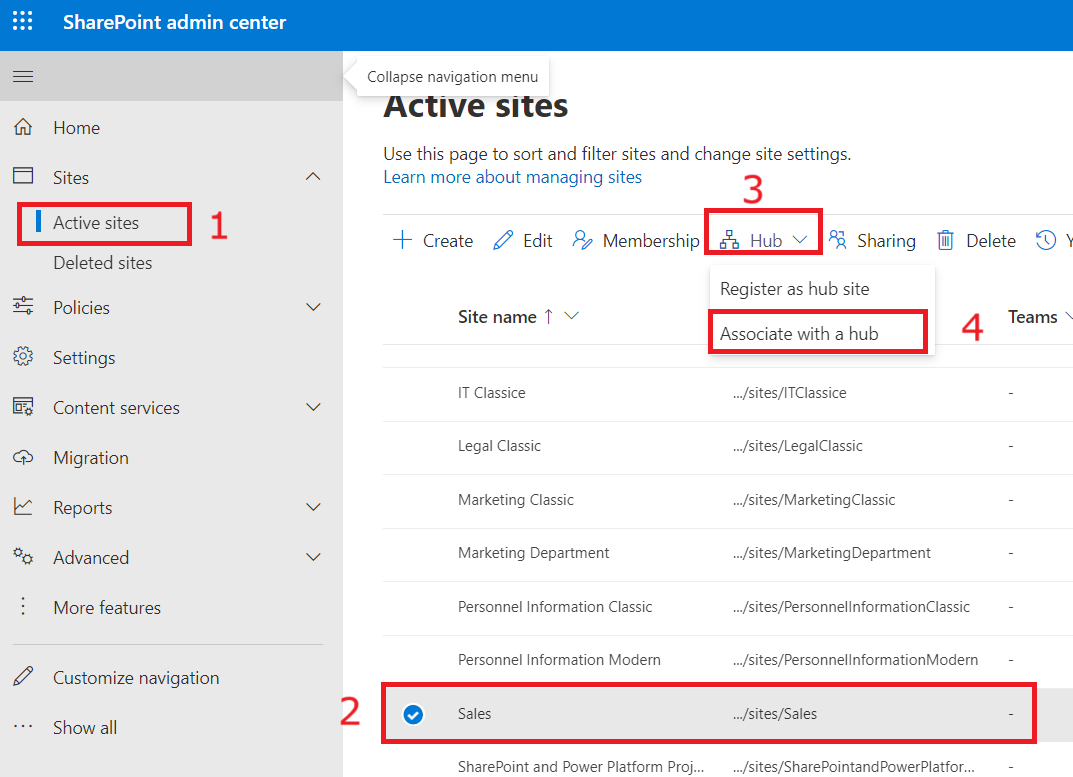Expand the Reports navigation section
The height and width of the screenshot is (777, 1073).
(313, 508)
